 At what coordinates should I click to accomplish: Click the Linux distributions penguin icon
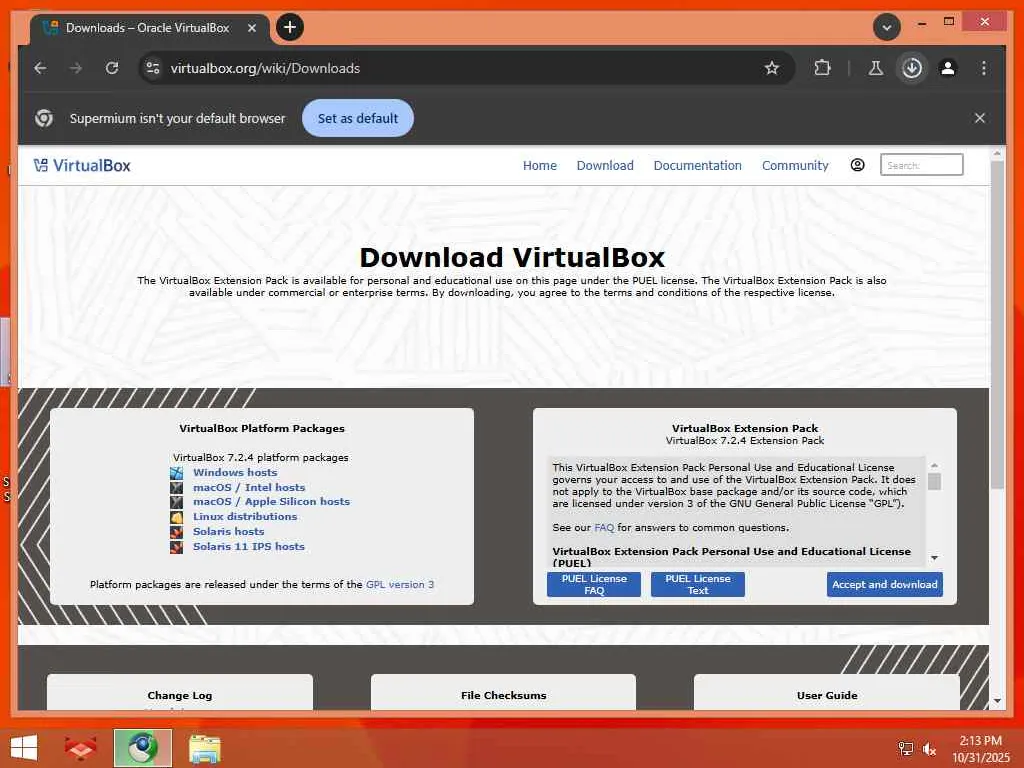pyautogui.click(x=176, y=517)
